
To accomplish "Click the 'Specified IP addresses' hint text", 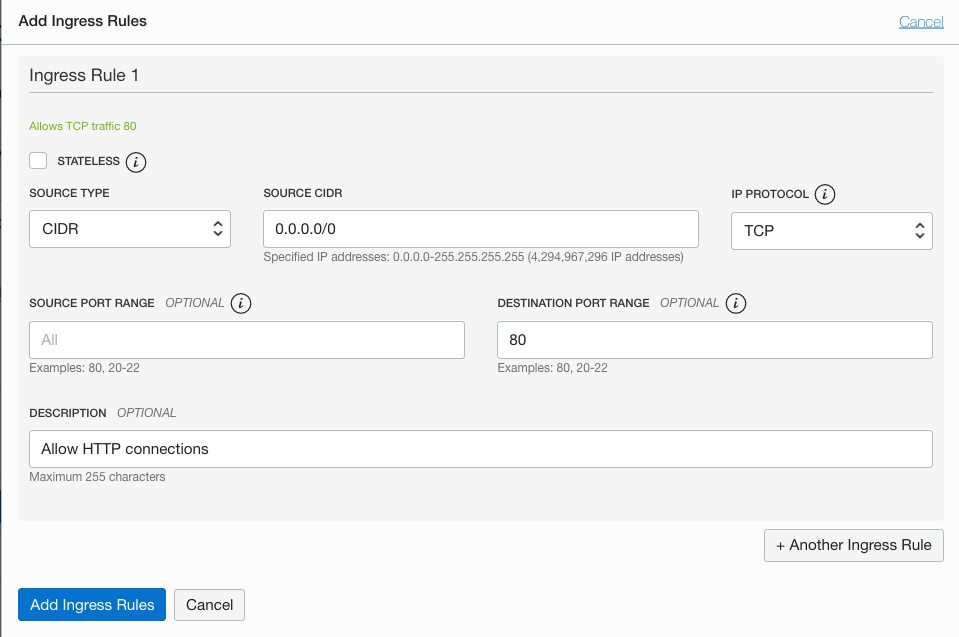I will coord(473,257).
